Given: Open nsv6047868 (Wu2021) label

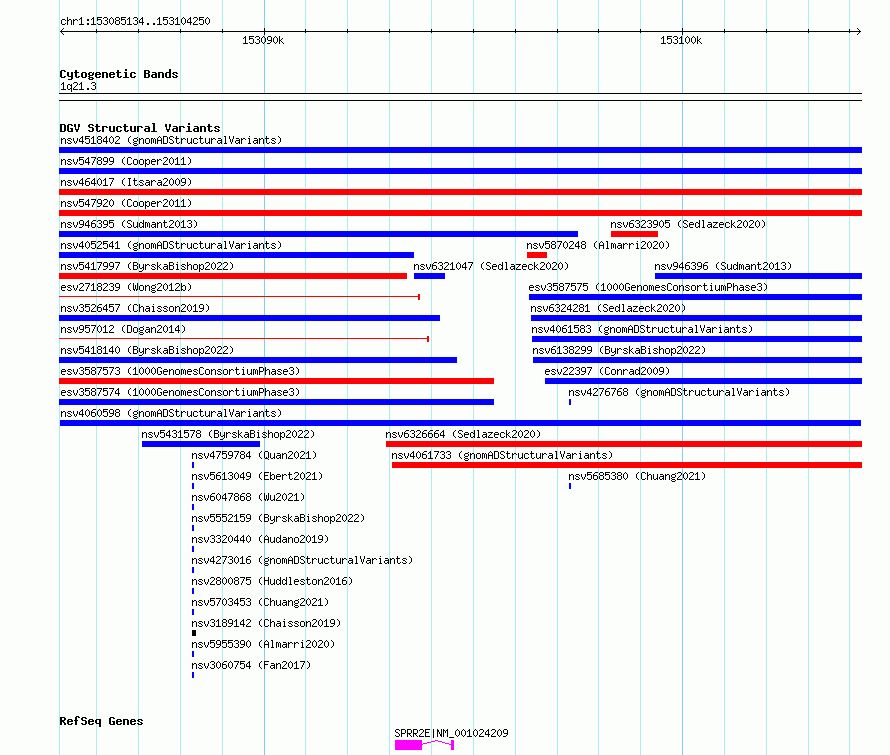Looking at the screenshot, I should tap(248, 497).
